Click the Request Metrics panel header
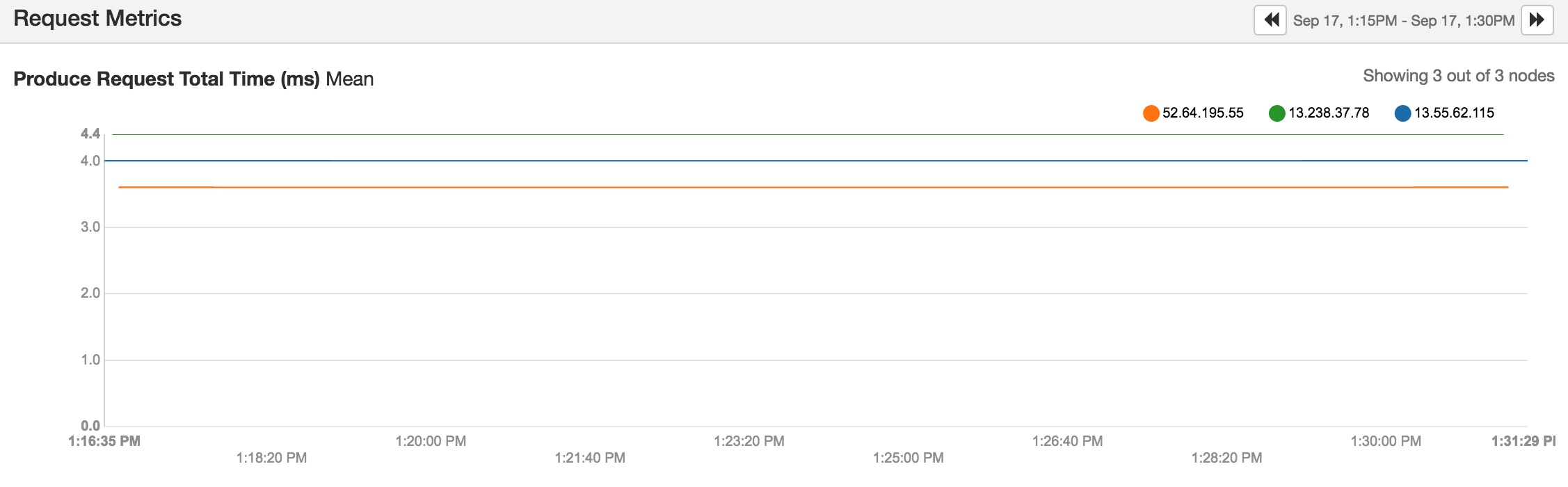The image size is (1568, 487). 97,19
